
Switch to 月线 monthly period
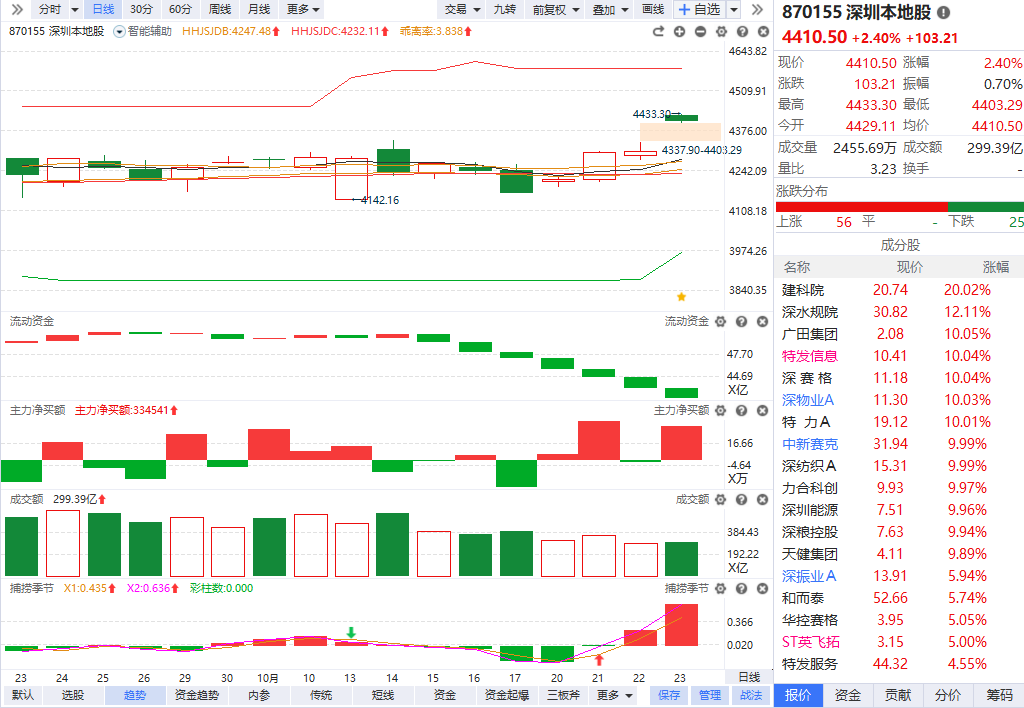pyautogui.click(x=259, y=9)
